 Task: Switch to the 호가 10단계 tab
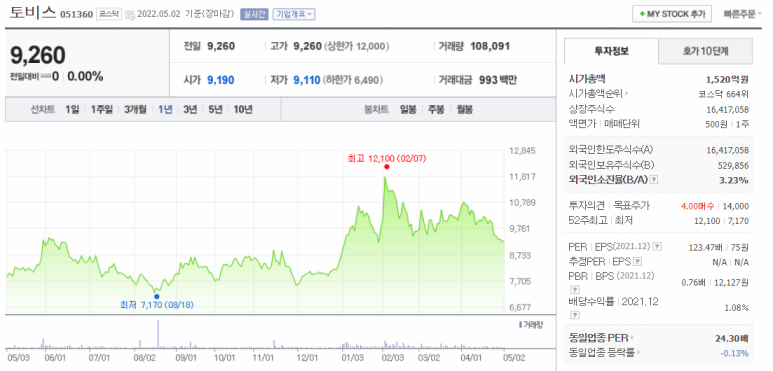(x=705, y=51)
